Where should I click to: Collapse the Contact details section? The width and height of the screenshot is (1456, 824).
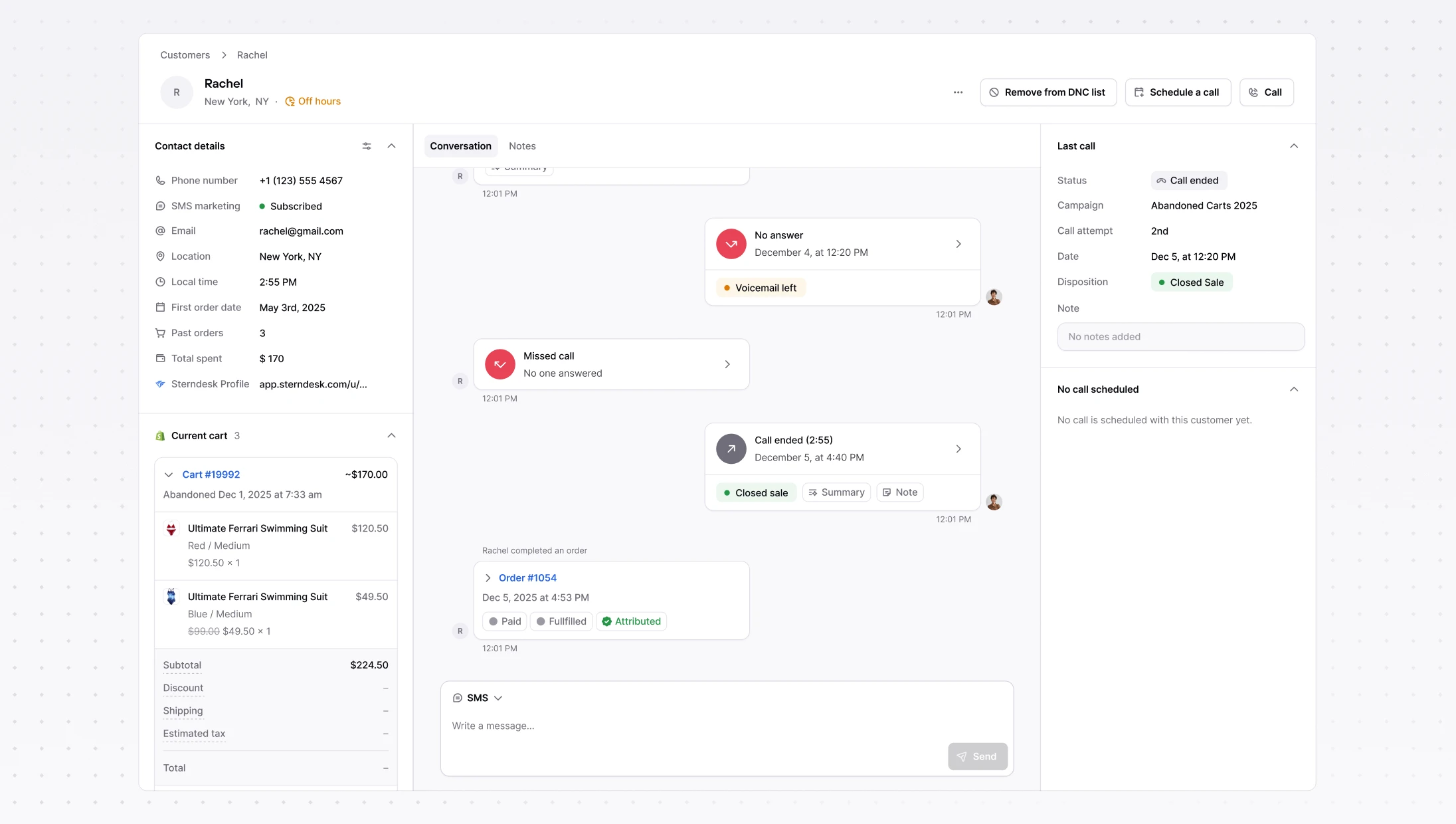pos(391,146)
